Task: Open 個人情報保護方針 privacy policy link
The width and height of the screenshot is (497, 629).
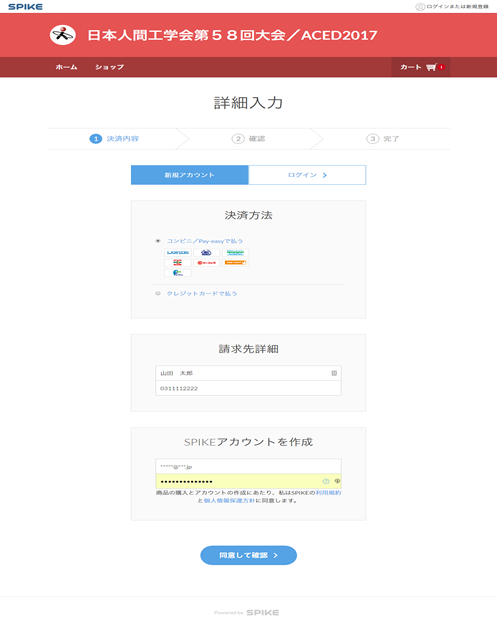Action: tap(229, 501)
